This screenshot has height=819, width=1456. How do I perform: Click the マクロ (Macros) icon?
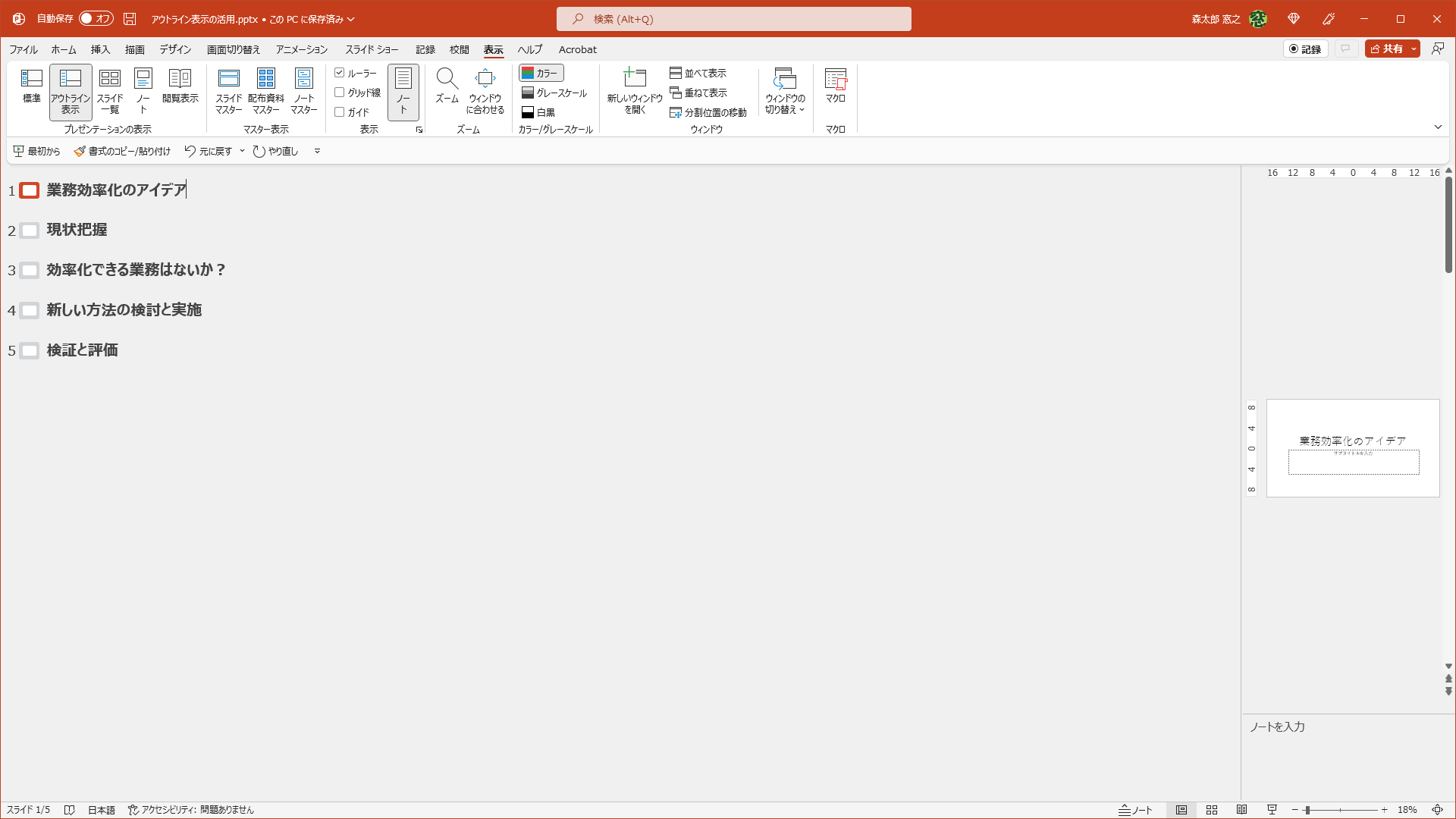(x=835, y=79)
